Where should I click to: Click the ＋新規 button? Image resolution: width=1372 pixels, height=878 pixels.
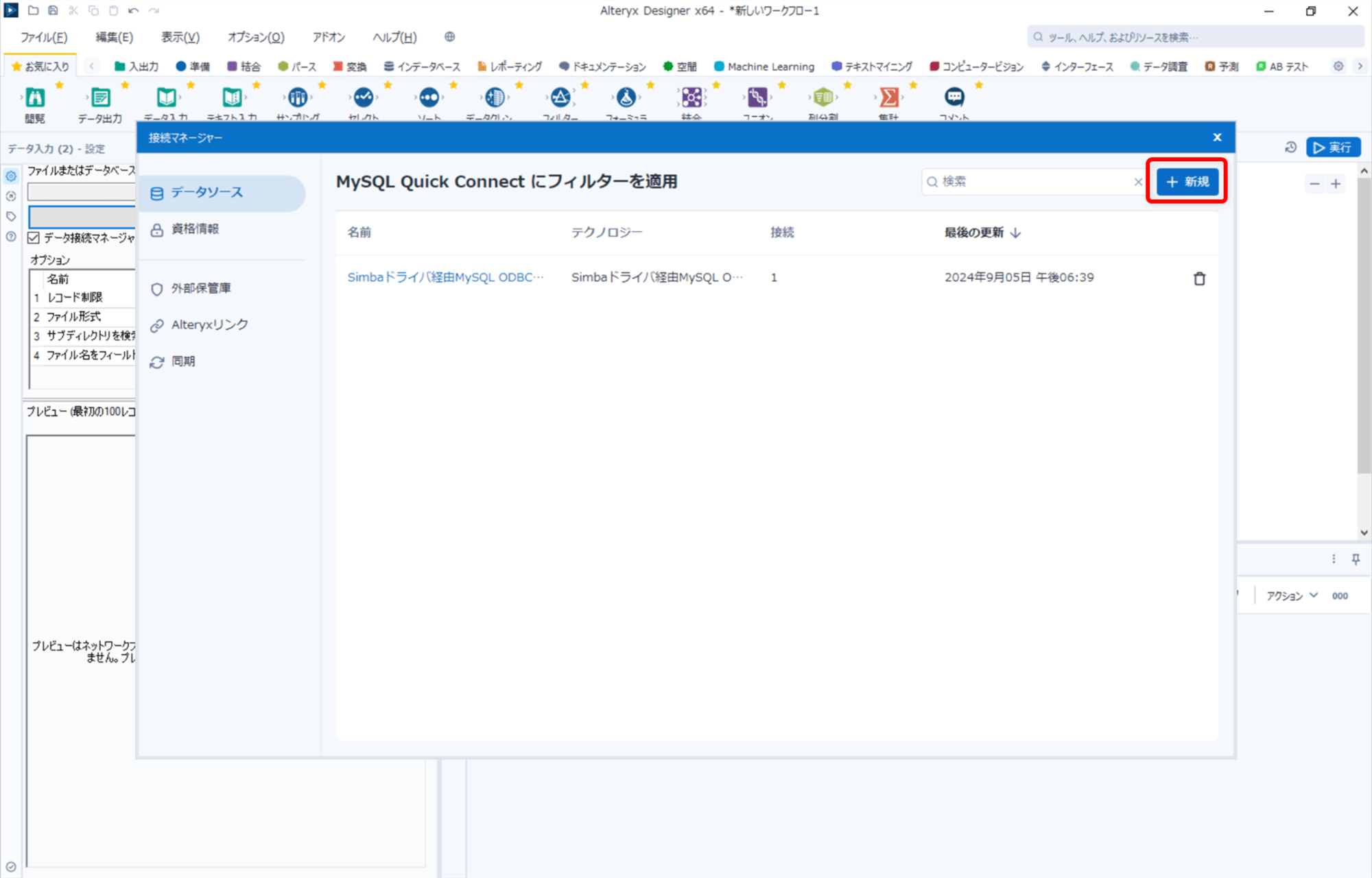click(1187, 182)
